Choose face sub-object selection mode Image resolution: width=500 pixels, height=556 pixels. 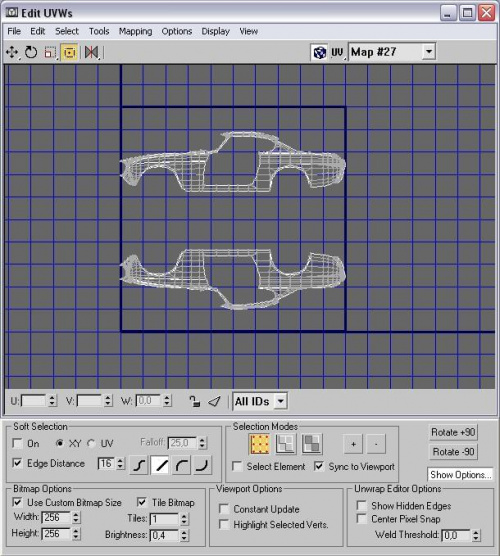point(312,444)
